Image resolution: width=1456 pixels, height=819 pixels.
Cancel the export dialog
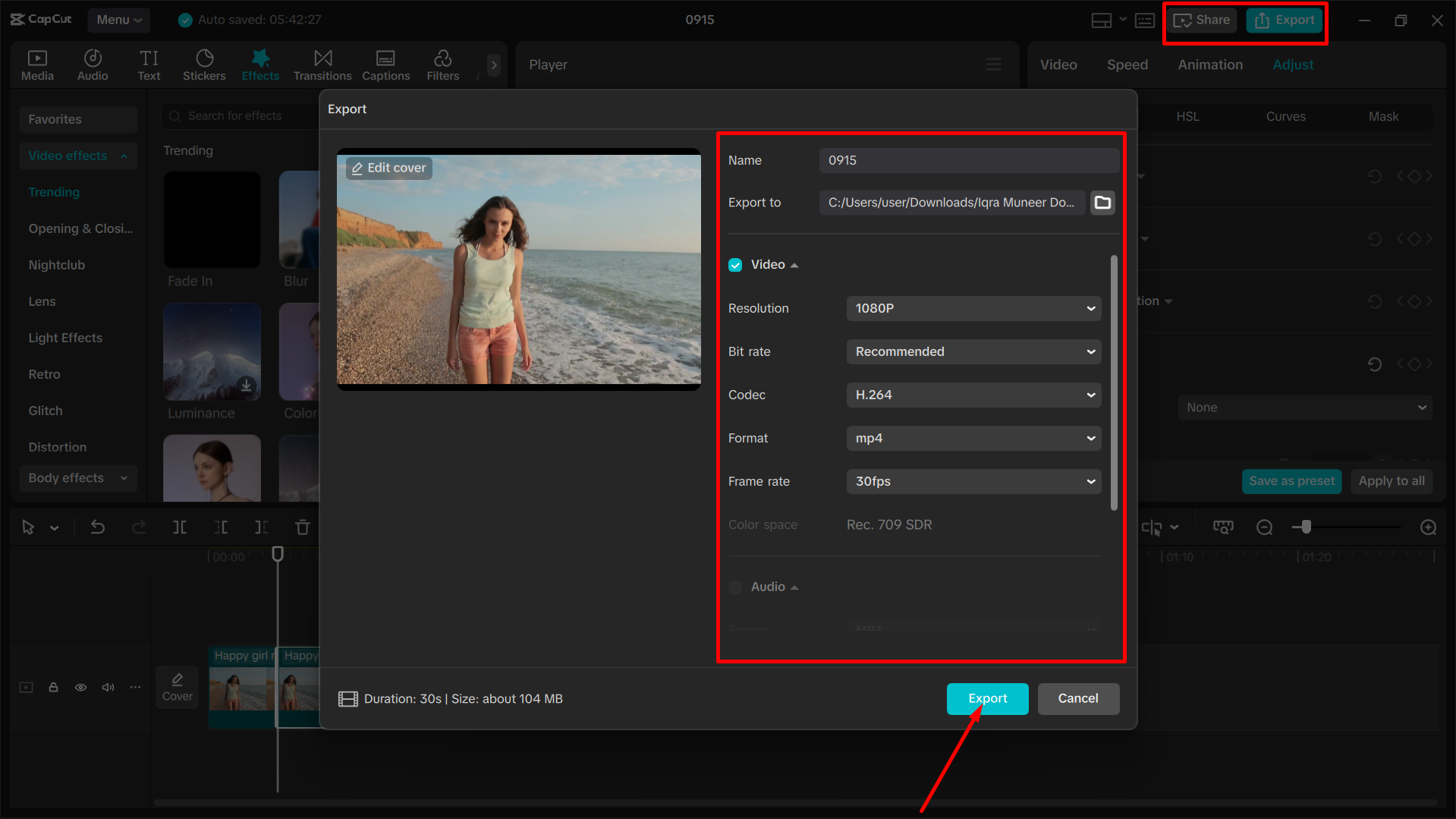pyautogui.click(x=1078, y=698)
